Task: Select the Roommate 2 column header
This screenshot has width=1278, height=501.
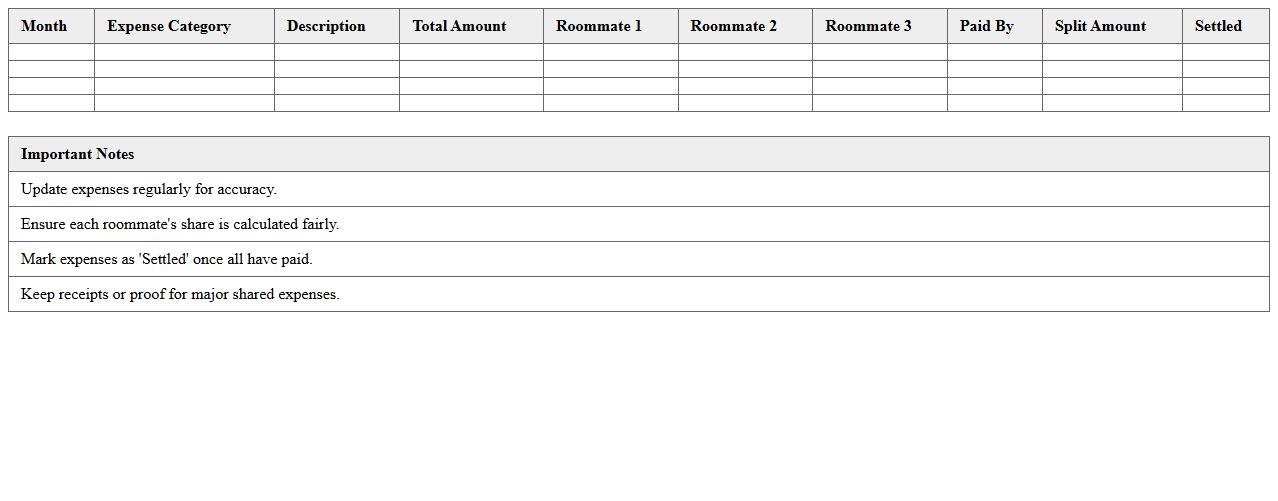Action: (x=733, y=26)
